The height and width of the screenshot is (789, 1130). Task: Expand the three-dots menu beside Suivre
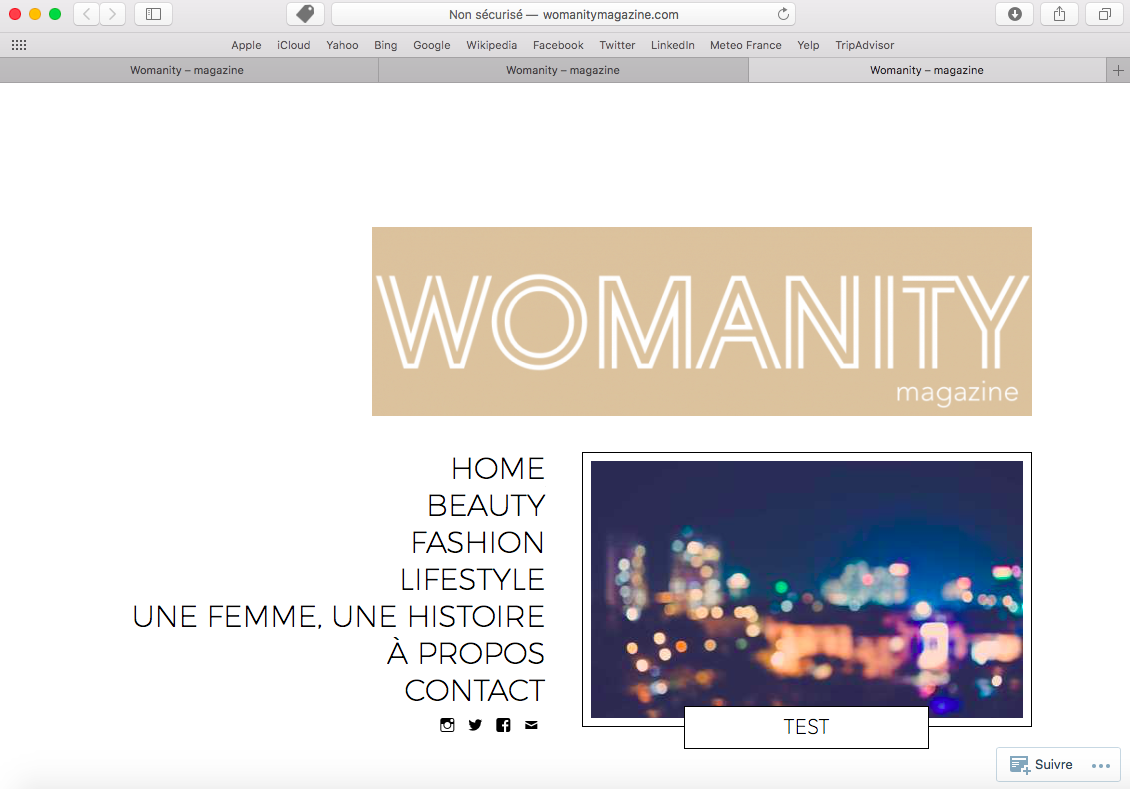1100,766
